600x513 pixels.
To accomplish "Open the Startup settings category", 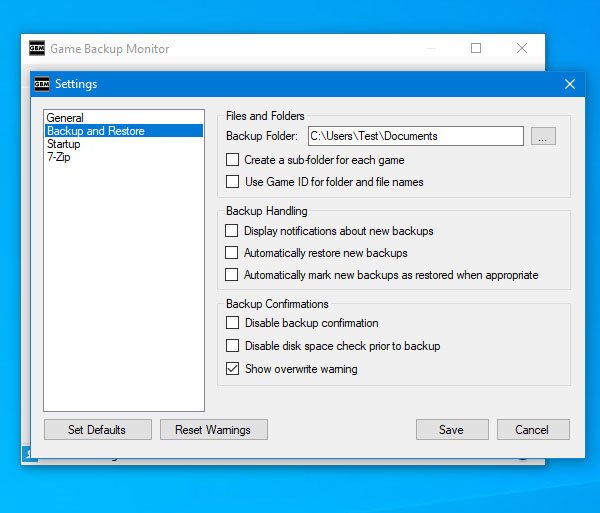I will 124,144.
